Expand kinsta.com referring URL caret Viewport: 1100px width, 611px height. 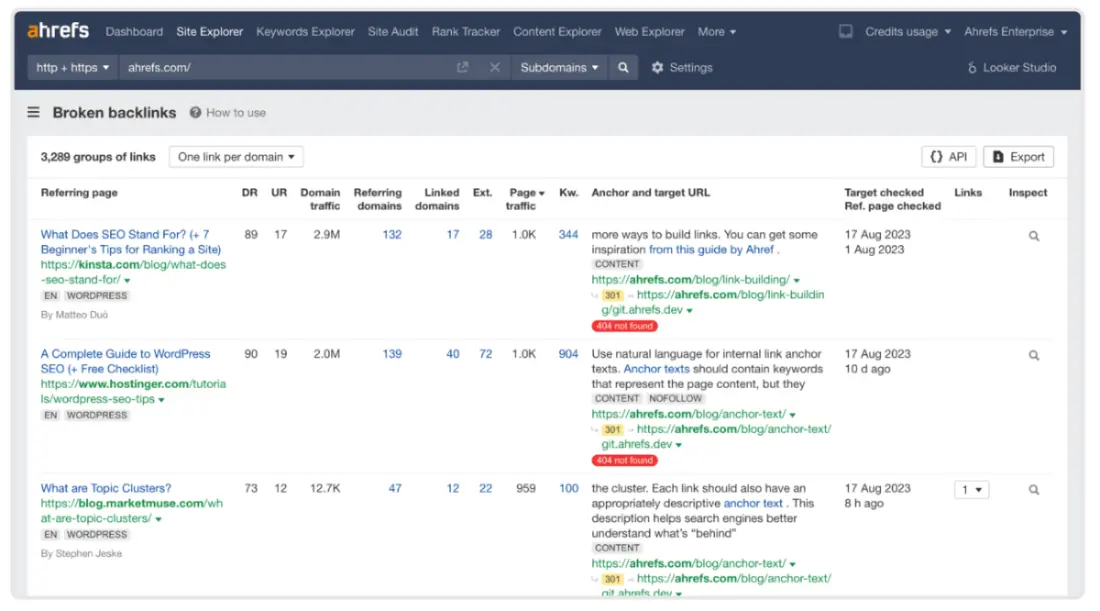127,281
